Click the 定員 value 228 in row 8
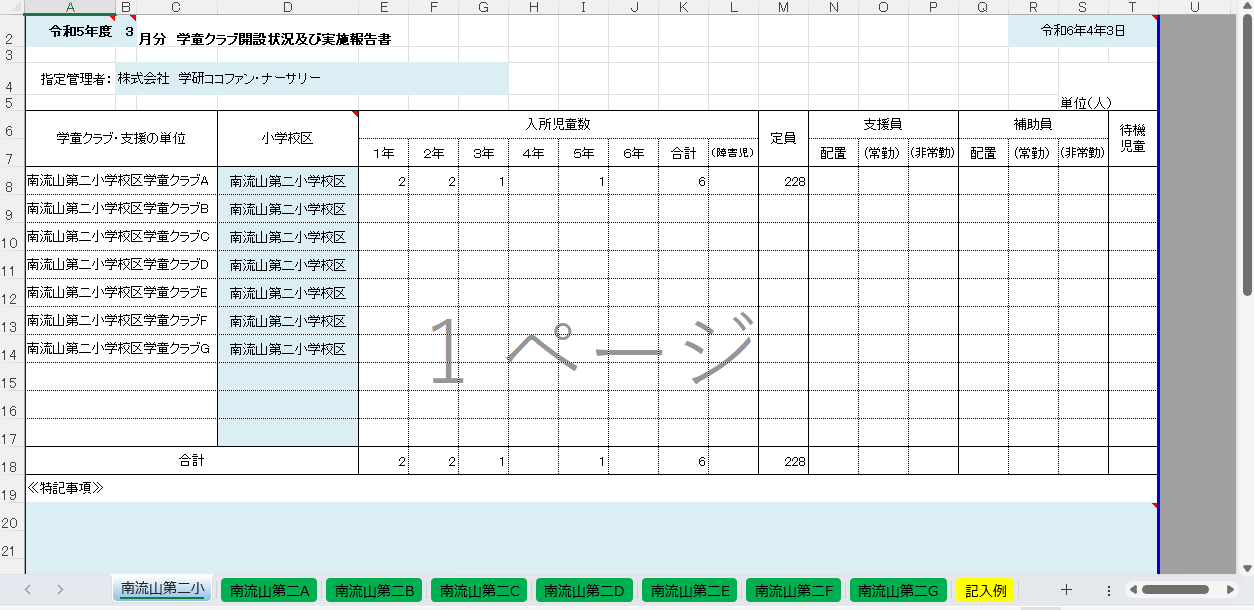The image size is (1254, 610). click(x=783, y=181)
